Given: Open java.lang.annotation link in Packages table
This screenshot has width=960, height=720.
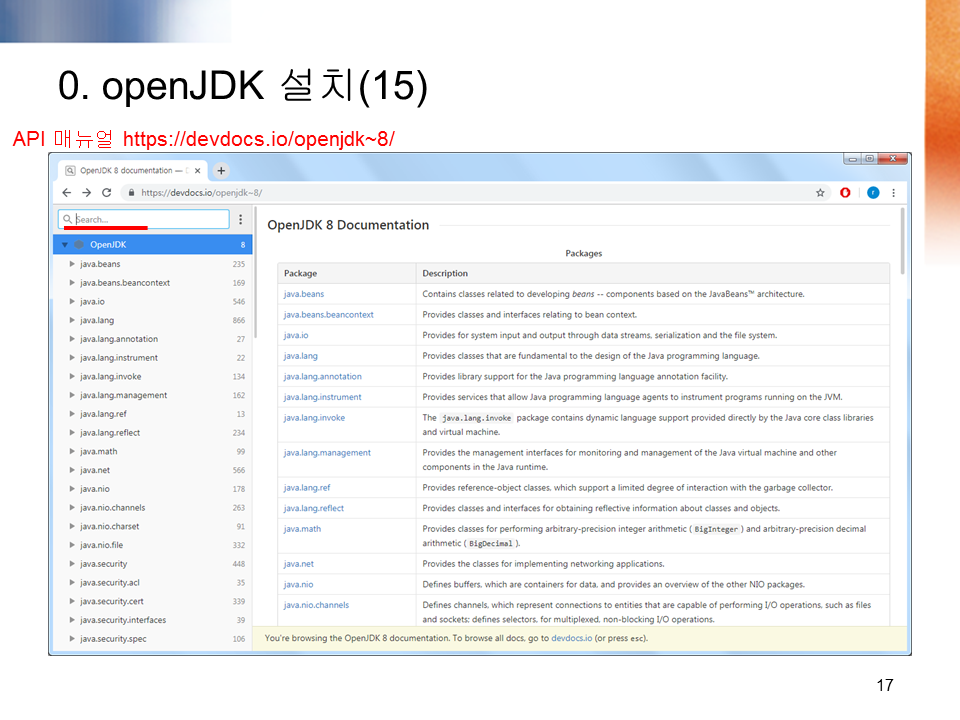Looking at the screenshot, I should [323, 377].
